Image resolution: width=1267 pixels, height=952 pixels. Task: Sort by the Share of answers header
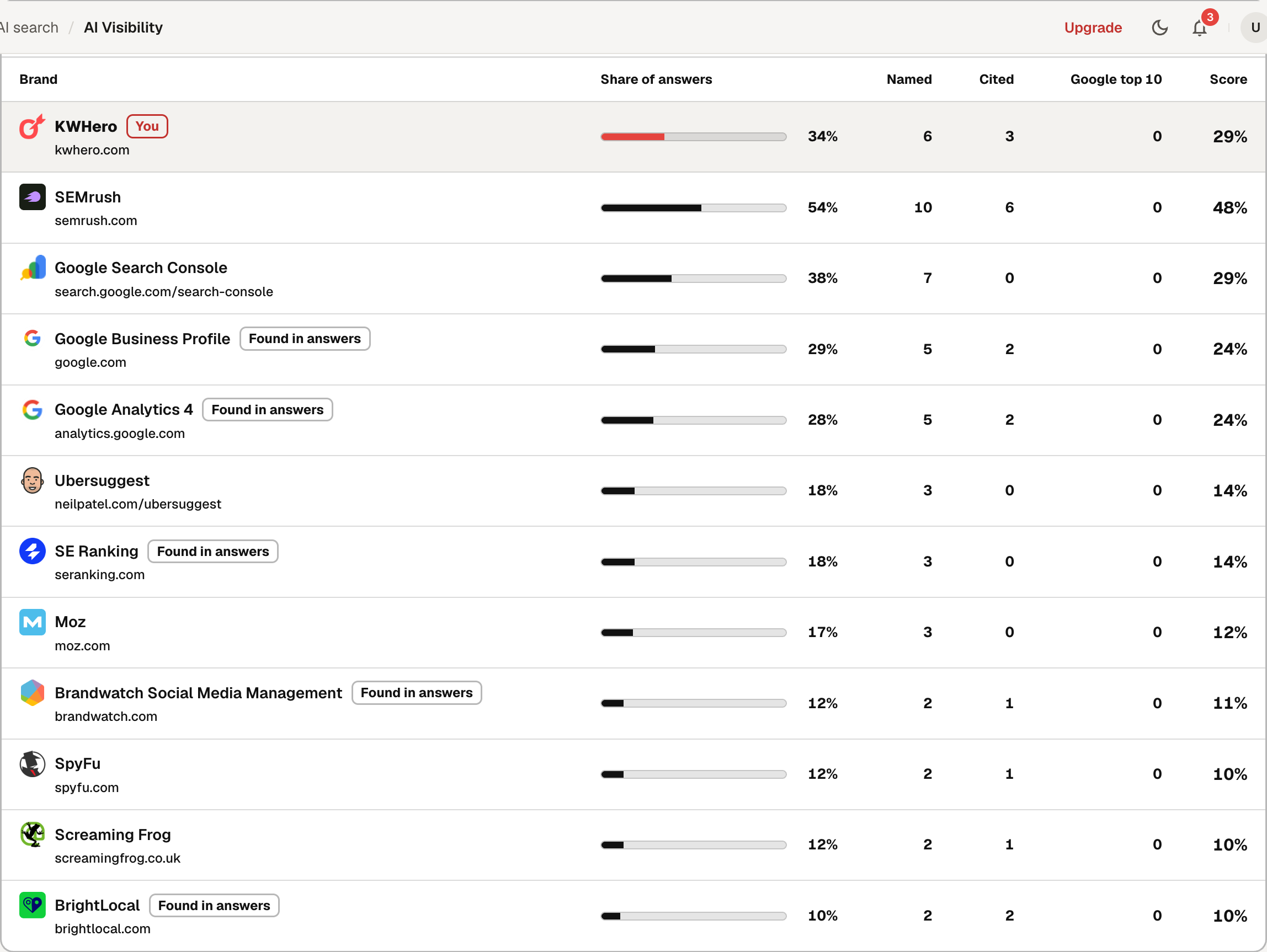pyautogui.click(x=656, y=79)
